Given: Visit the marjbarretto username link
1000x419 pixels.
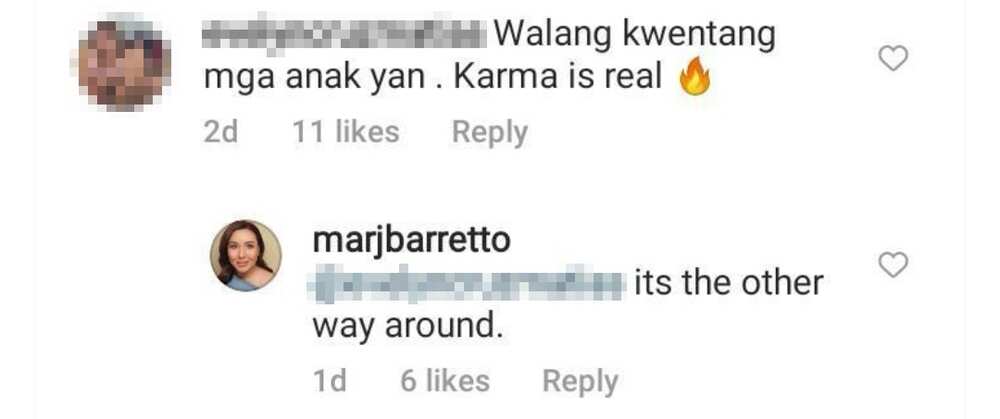Looking at the screenshot, I should (x=411, y=240).
